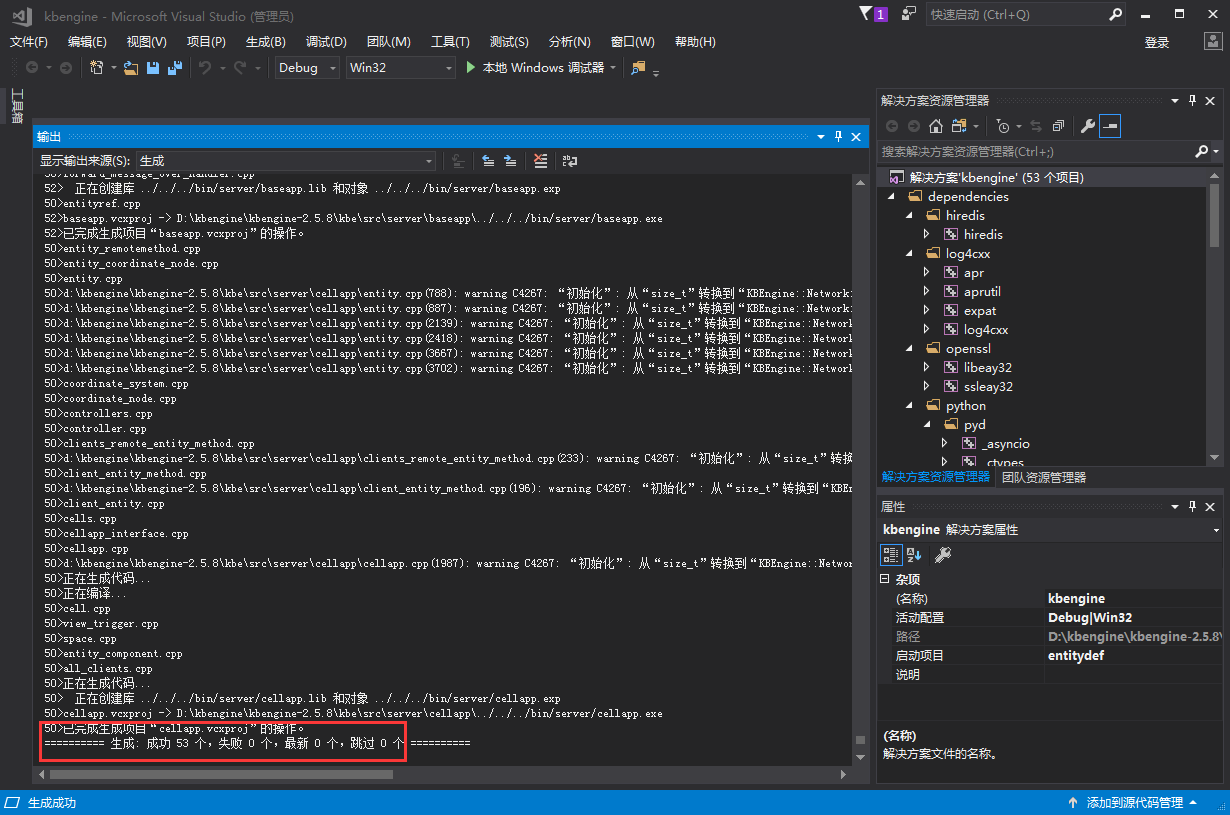Click the account avatar icon beside 登录
This screenshot has height=815, width=1230.
pyautogui.click(x=1211, y=41)
